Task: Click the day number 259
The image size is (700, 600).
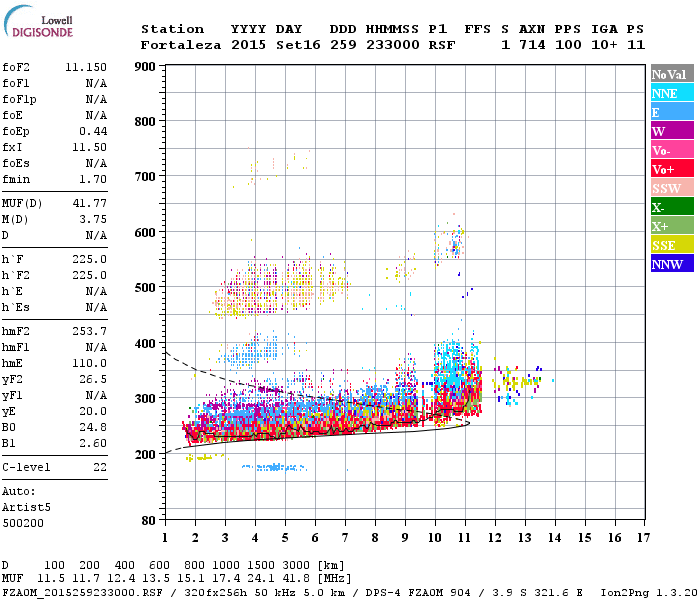Action: [343, 45]
